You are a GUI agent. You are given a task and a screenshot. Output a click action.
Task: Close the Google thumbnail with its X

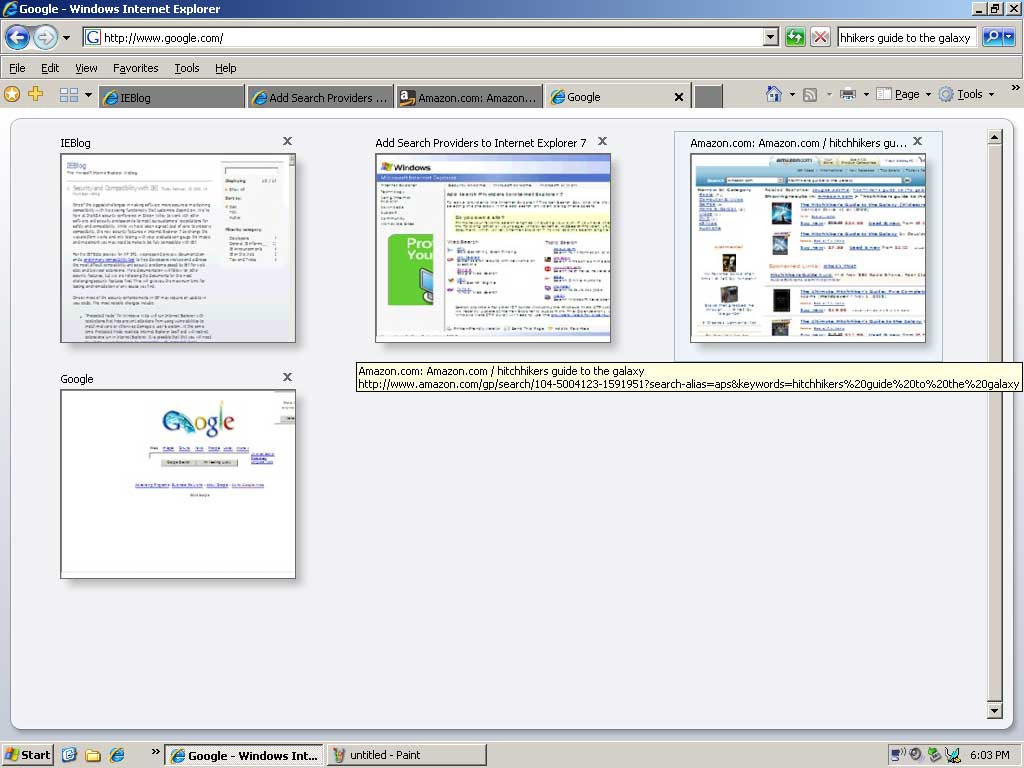click(x=287, y=377)
